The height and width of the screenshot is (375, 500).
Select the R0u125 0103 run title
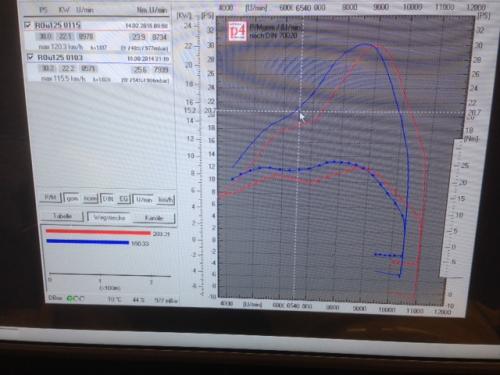60,58
